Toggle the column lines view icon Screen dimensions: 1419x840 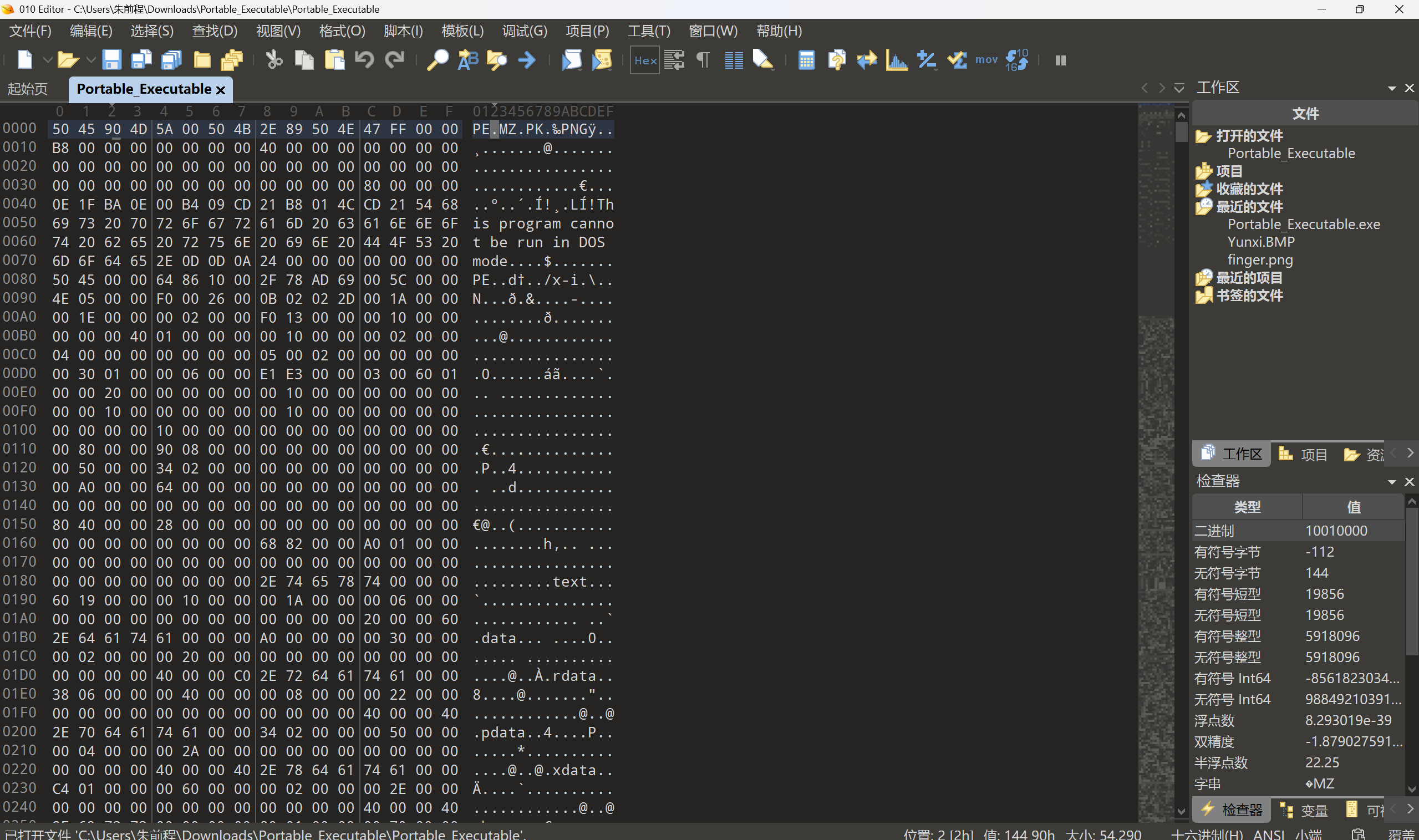pos(734,60)
